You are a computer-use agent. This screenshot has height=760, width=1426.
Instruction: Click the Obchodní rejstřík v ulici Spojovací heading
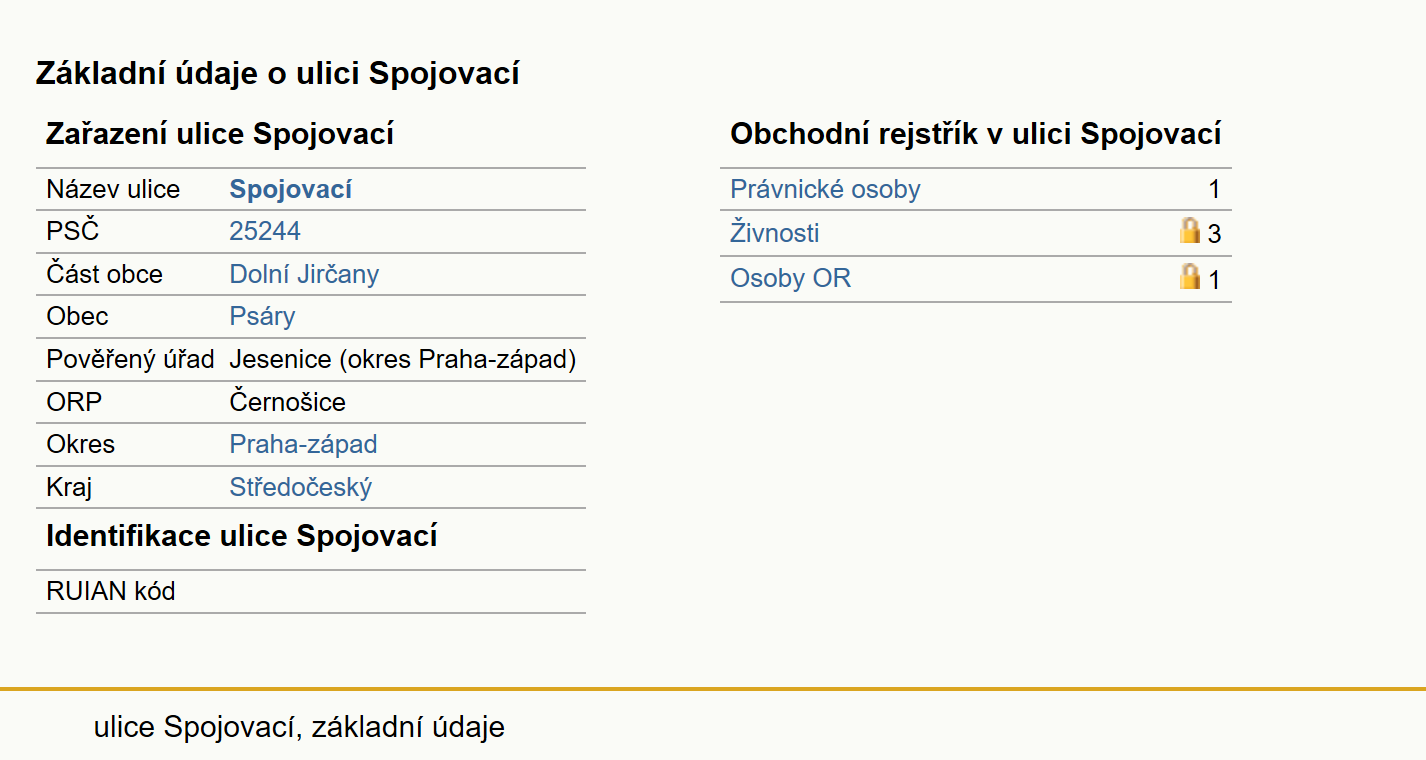pyautogui.click(x=976, y=134)
